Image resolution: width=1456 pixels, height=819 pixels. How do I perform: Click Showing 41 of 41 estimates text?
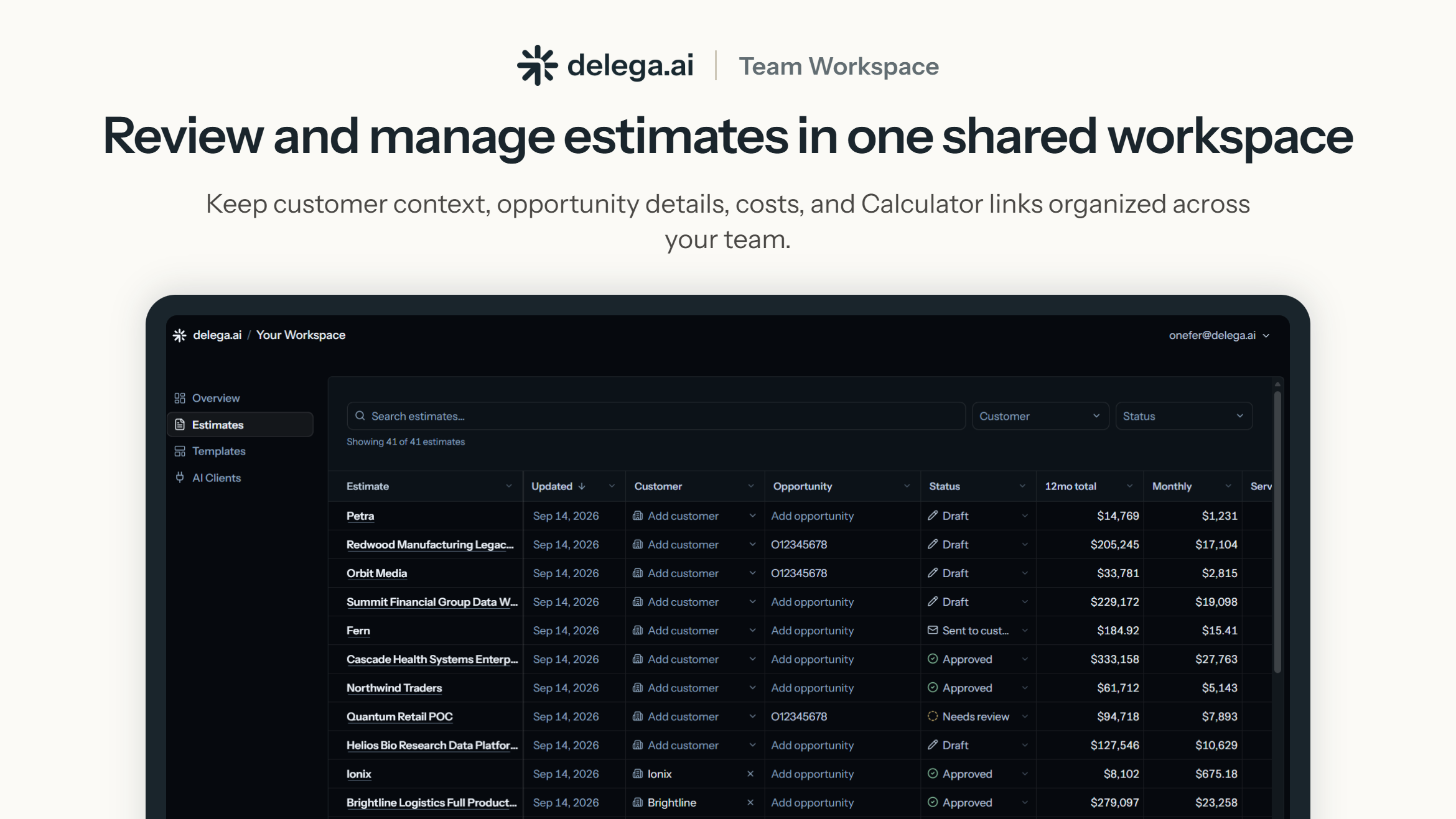pos(406,442)
